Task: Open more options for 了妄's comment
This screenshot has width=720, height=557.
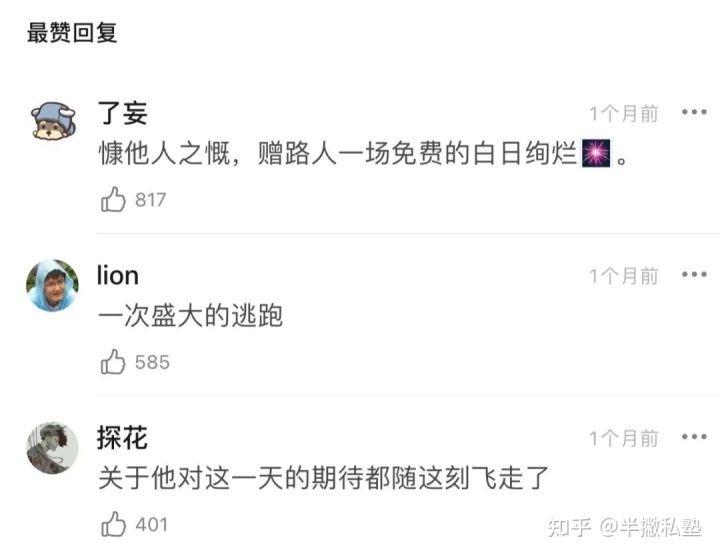Action: click(x=693, y=113)
